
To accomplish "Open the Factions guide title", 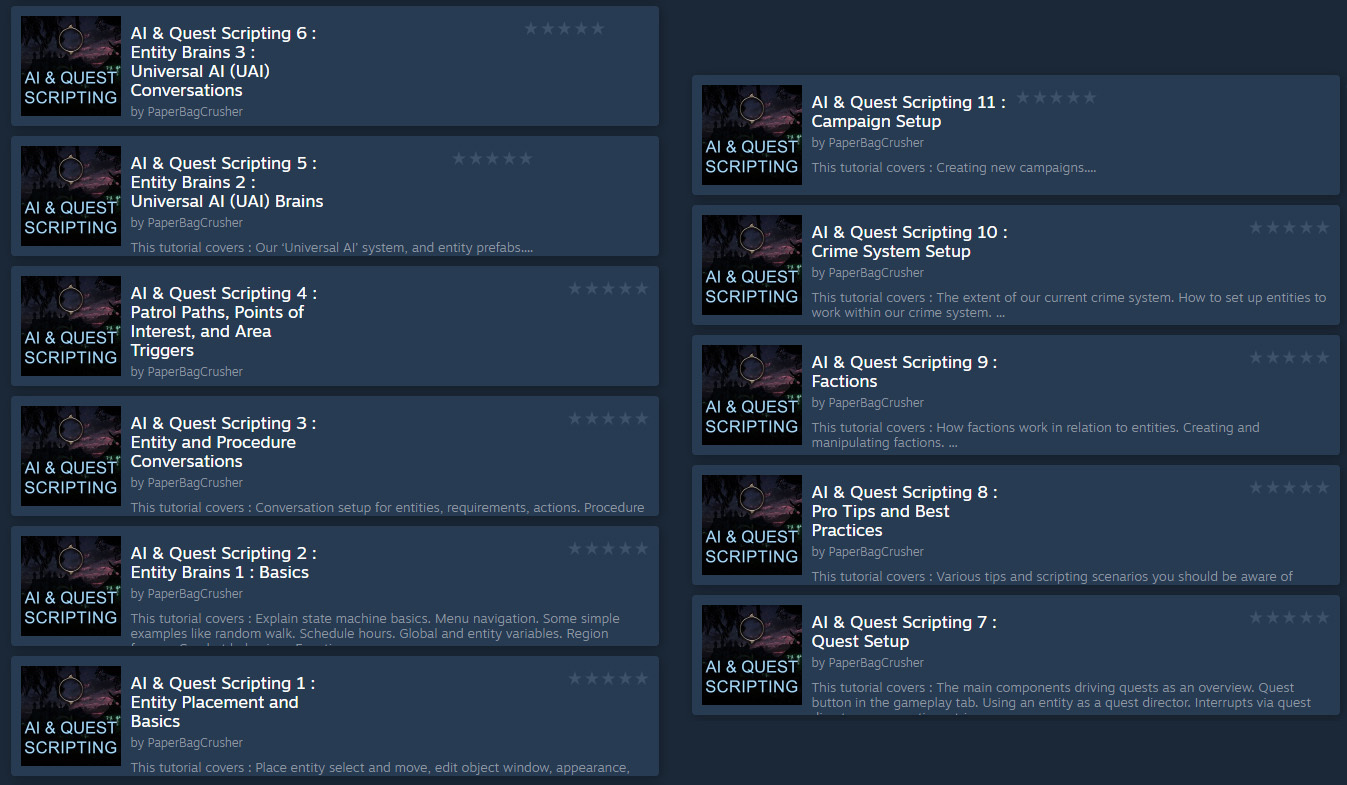I will tap(905, 372).
